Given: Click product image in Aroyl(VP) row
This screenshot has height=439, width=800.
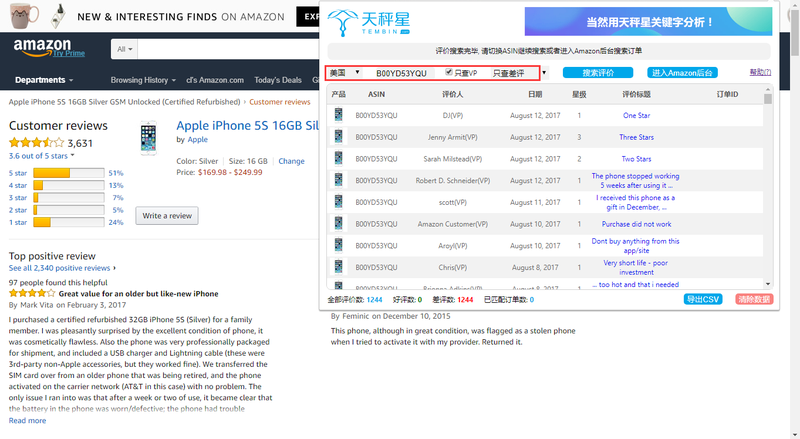Looking at the screenshot, I should pos(338,245).
